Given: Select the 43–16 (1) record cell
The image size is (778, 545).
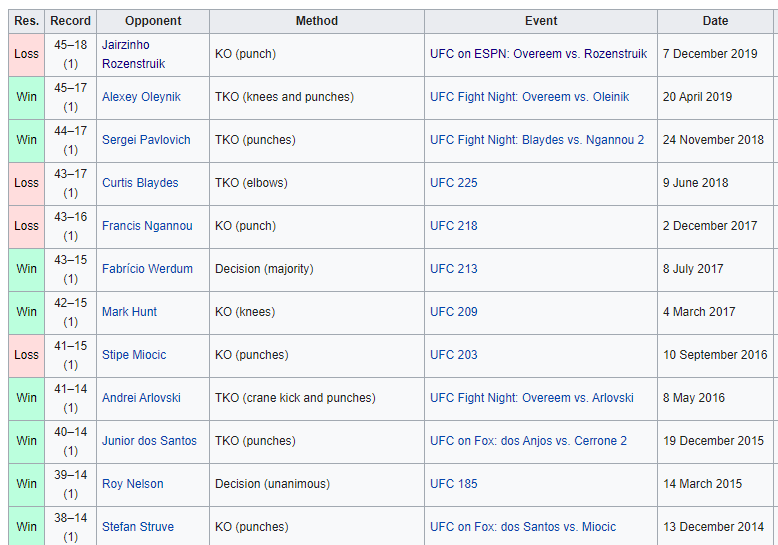Looking at the screenshot, I should coord(70,226).
